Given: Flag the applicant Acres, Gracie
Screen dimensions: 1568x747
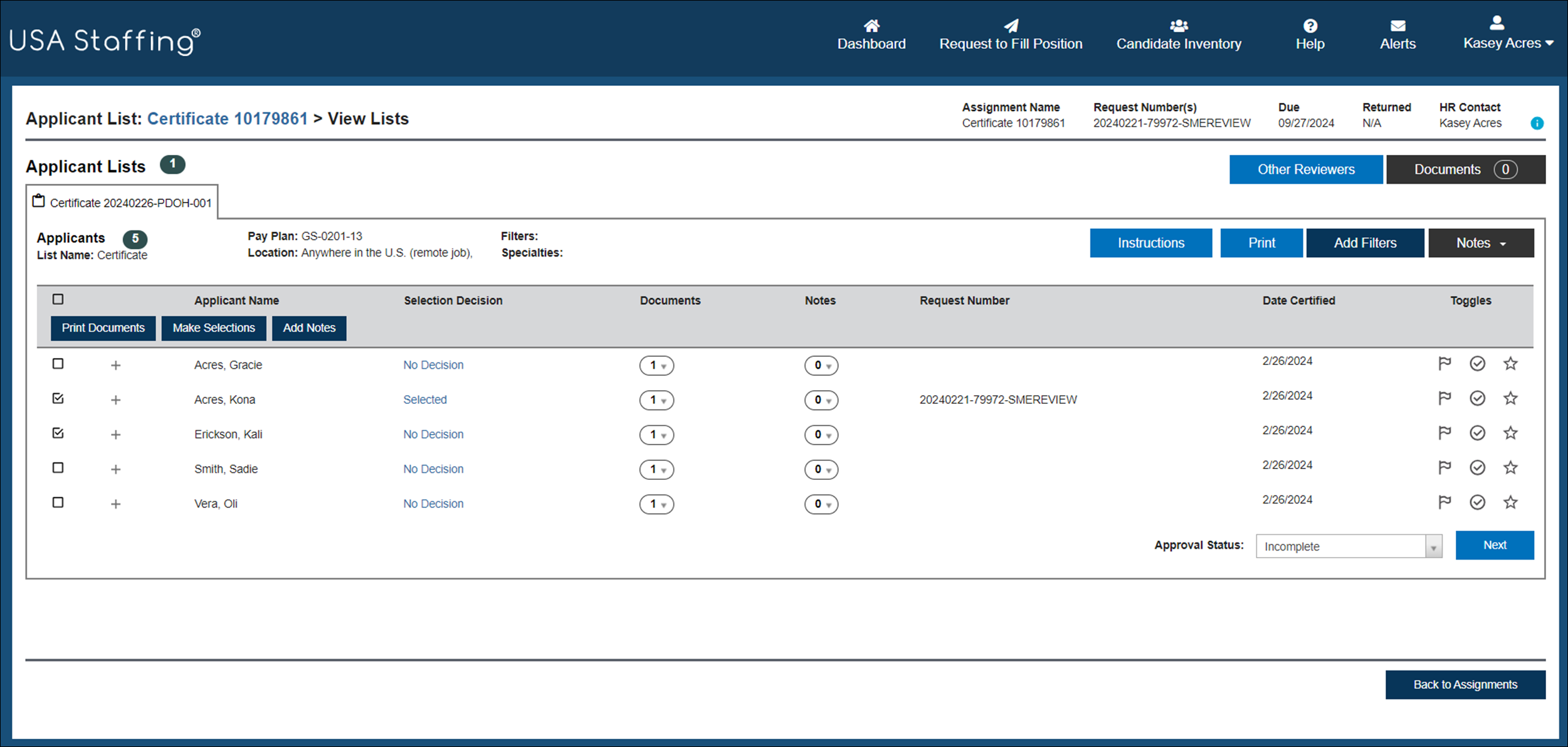Looking at the screenshot, I should click(1444, 363).
